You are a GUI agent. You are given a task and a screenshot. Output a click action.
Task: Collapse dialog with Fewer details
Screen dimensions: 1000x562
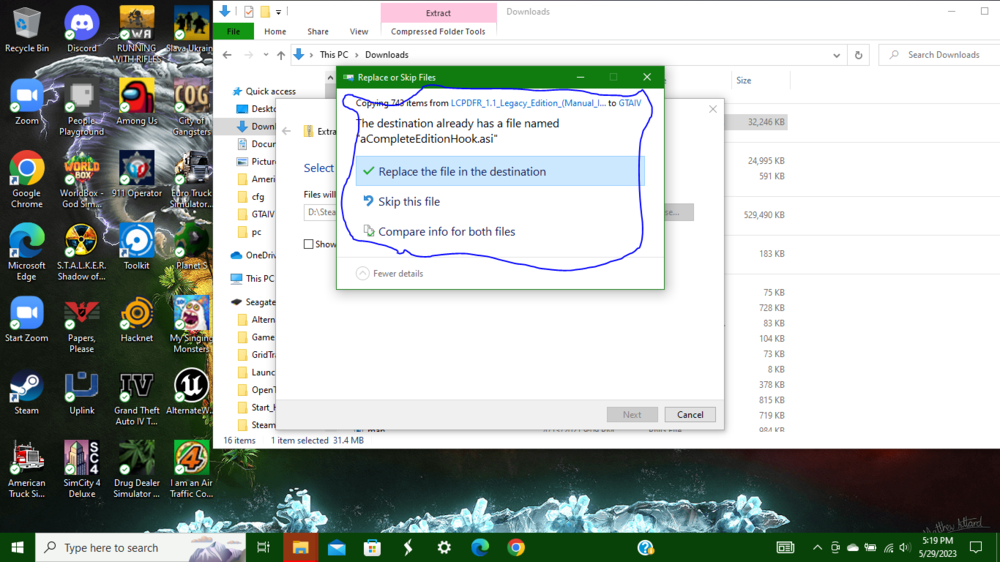(390, 273)
